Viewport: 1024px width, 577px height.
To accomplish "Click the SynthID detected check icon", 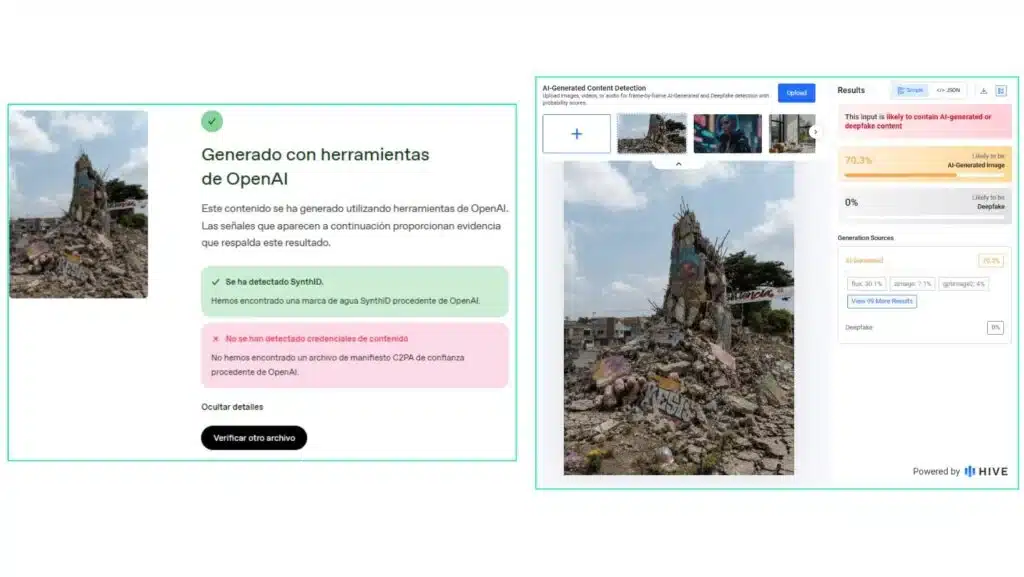I will click(x=216, y=282).
